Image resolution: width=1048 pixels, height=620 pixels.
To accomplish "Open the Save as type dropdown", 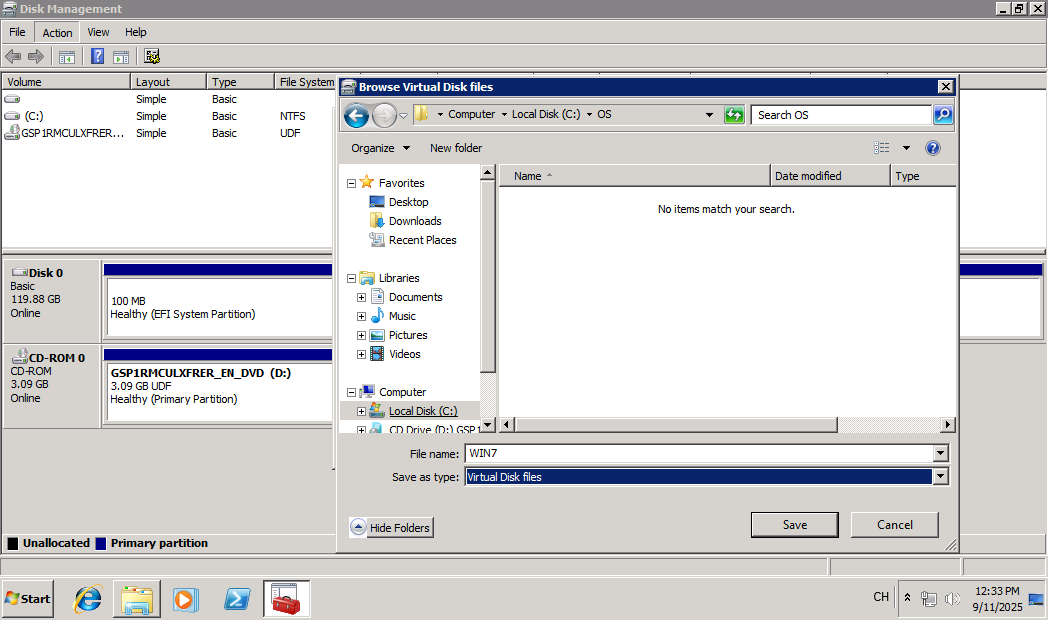I will pos(940,477).
